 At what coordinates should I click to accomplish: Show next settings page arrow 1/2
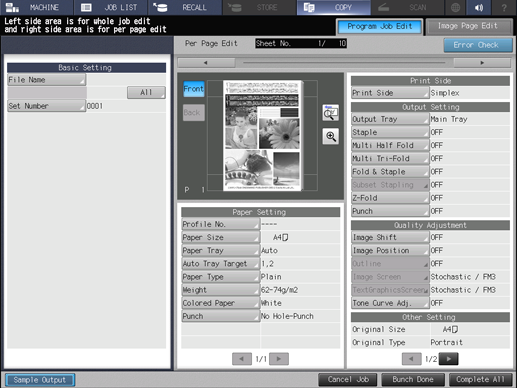tap(449, 359)
